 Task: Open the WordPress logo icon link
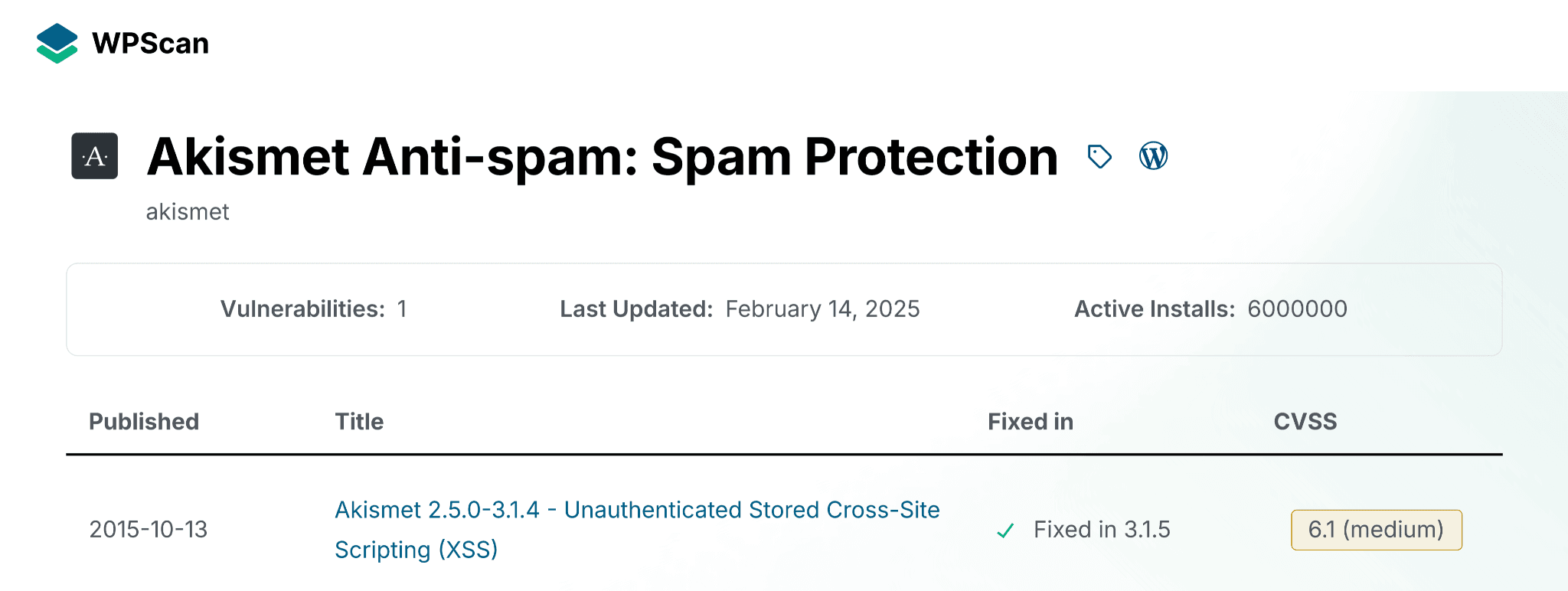click(x=1153, y=156)
